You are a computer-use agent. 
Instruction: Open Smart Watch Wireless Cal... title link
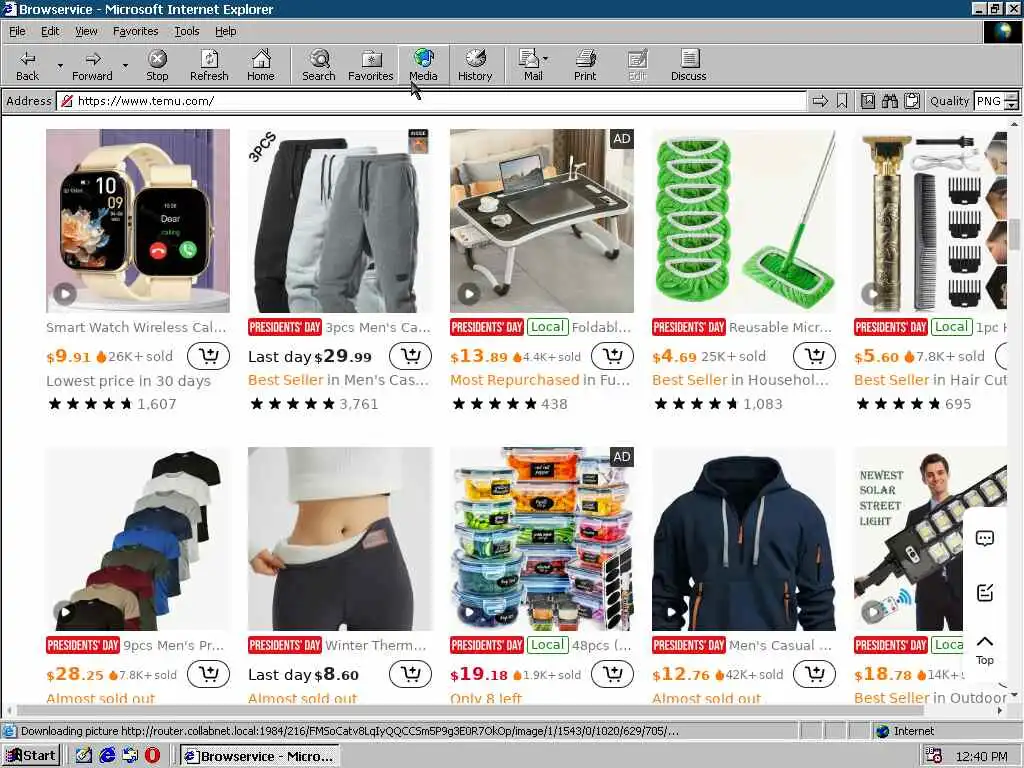(136, 327)
